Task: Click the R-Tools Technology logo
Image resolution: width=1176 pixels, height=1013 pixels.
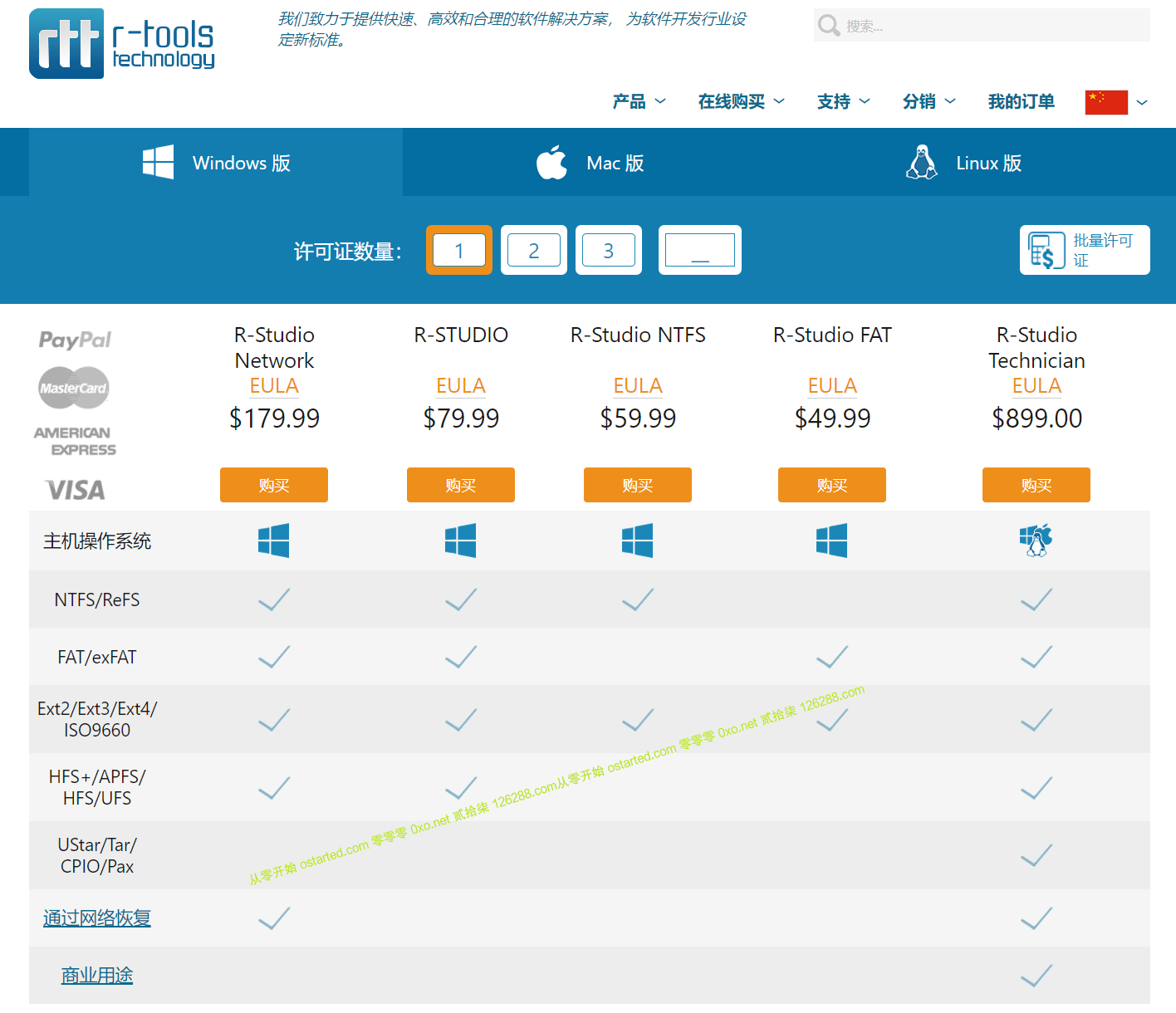Action: (122, 43)
